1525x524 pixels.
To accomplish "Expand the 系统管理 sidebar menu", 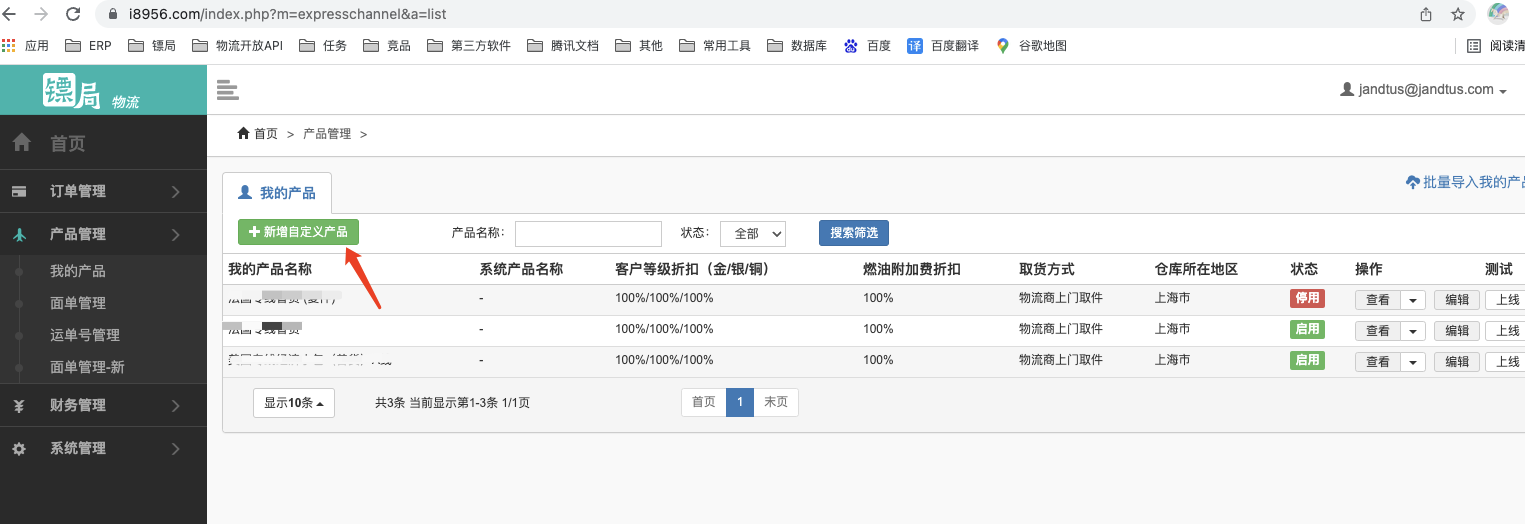I will (x=103, y=448).
